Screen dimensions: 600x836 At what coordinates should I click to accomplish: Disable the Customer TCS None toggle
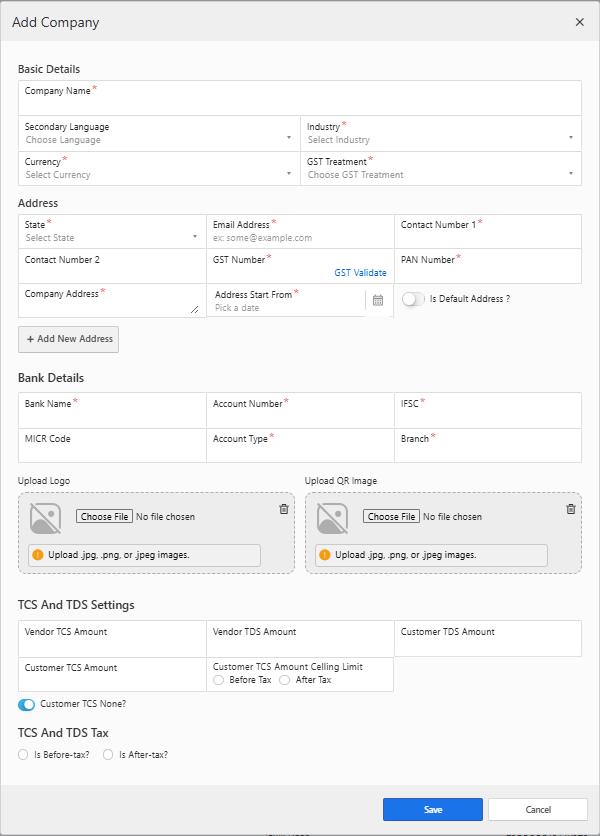pos(27,704)
